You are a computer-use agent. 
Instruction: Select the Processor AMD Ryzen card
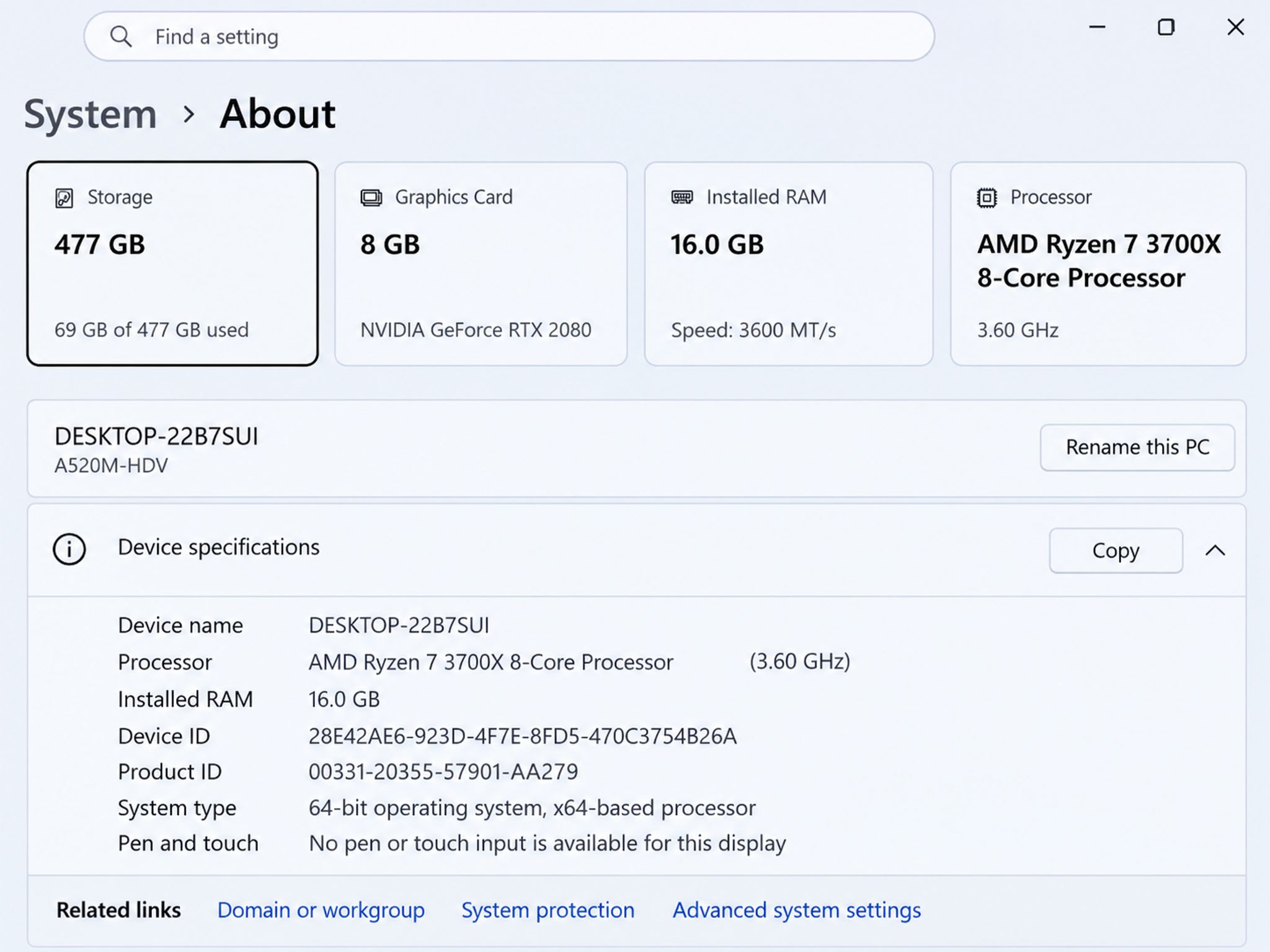(x=1098, y=264)
